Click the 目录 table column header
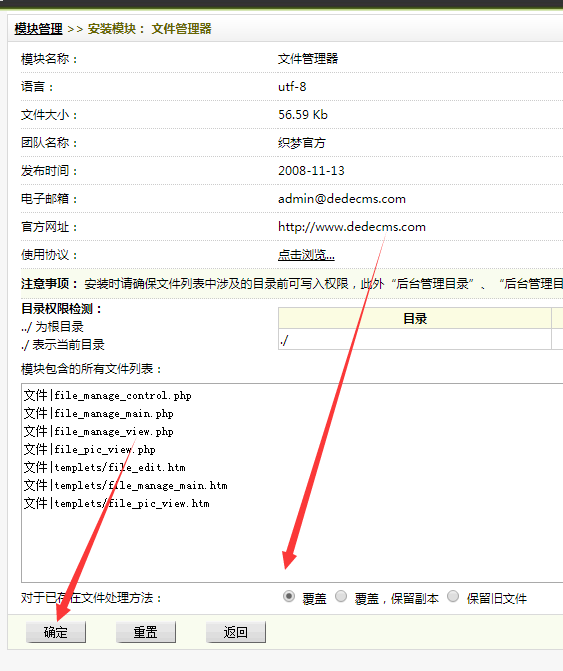 tap(415, 318)
